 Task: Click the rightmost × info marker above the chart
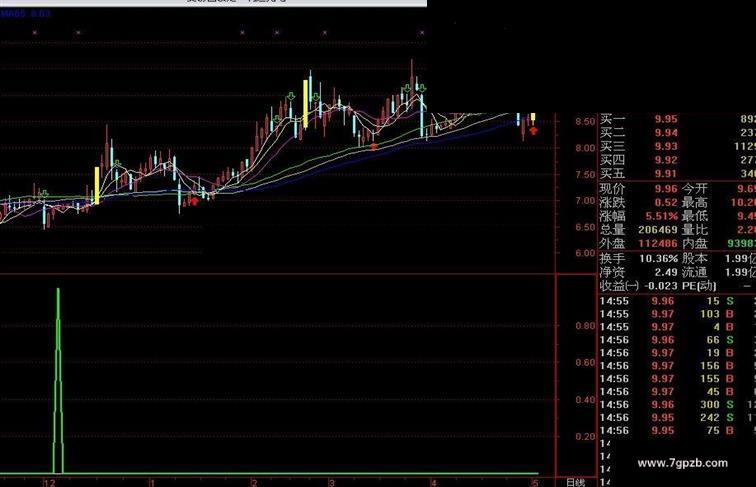click(422, 33)
